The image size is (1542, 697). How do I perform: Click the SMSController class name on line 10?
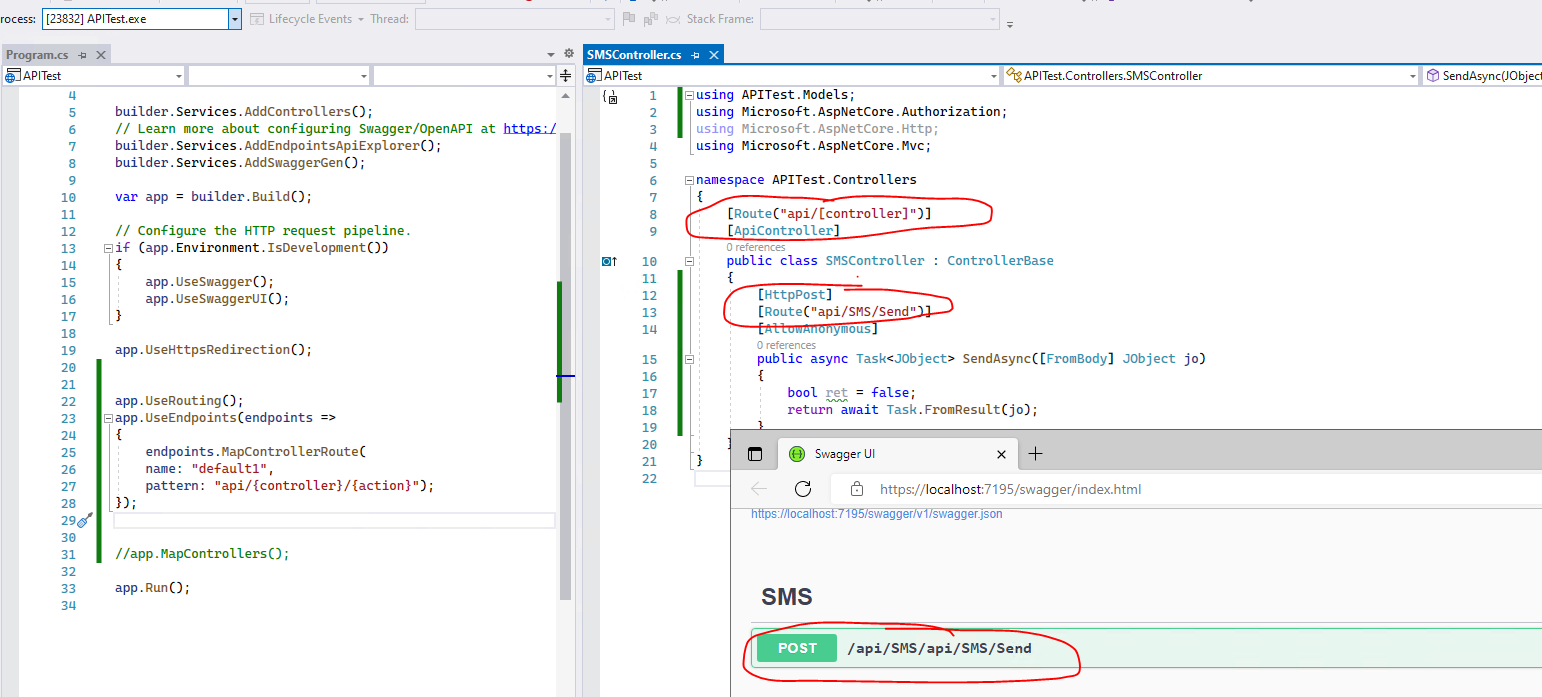(x=875, y=261)
